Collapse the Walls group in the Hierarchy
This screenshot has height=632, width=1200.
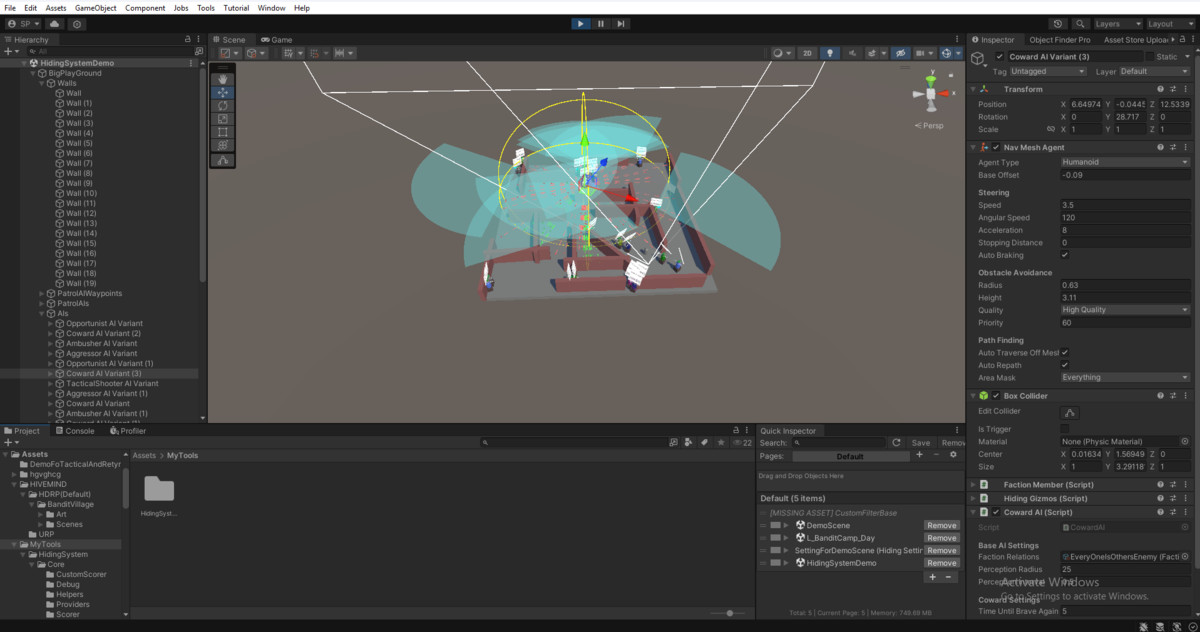pos(41,83)
